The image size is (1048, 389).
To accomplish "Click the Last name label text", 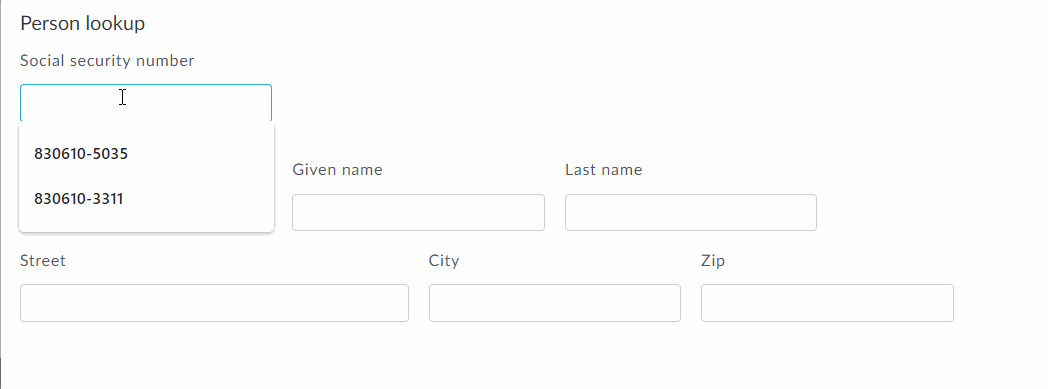I will point(604,170).
